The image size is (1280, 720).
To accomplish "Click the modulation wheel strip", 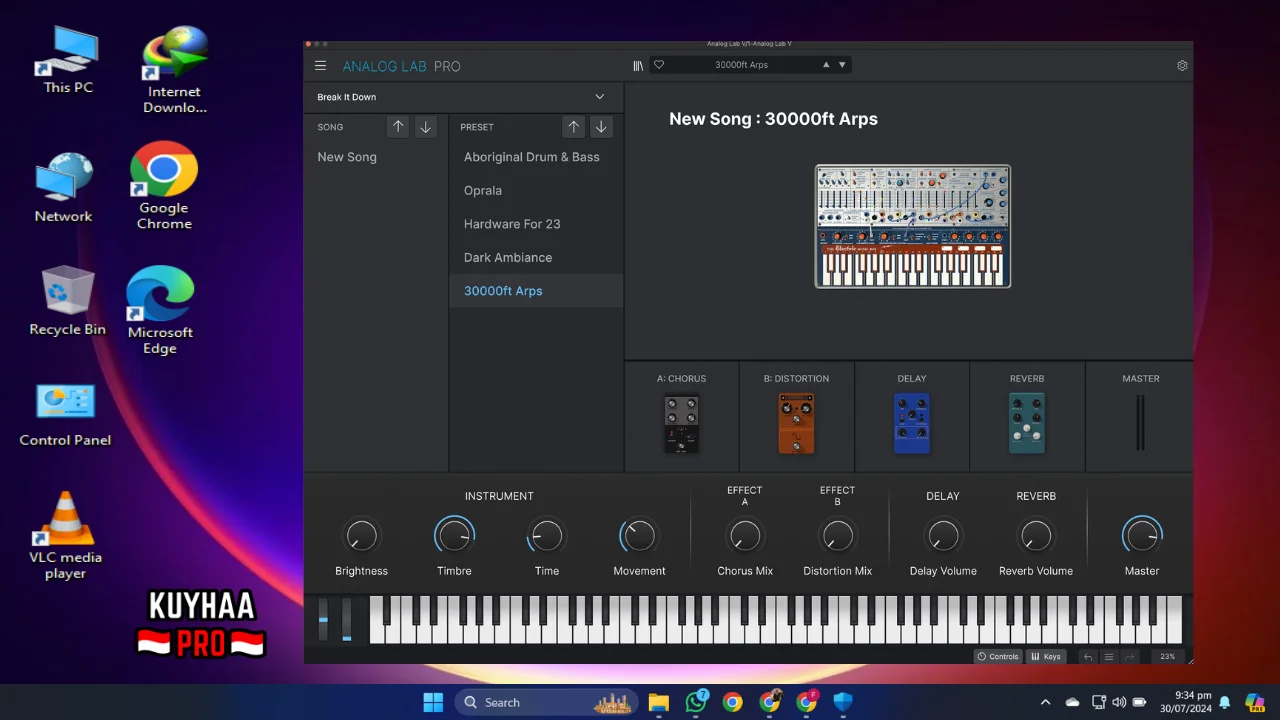I will pos(347,620).
